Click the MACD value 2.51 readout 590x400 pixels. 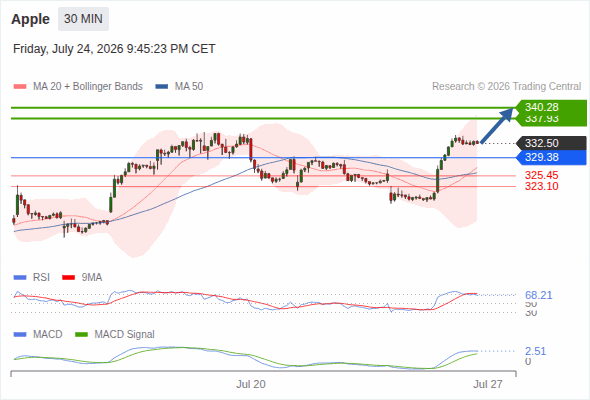click(535, 351)
